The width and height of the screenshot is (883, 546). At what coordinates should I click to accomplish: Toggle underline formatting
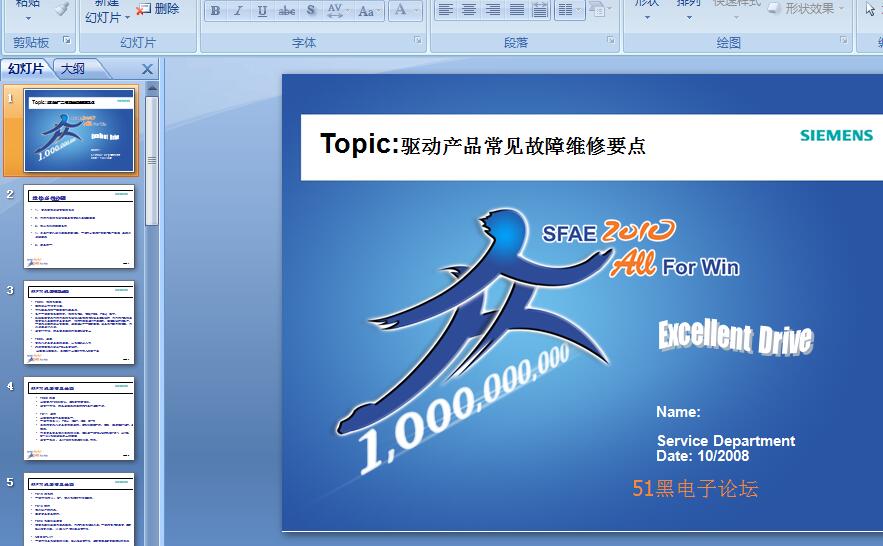tap(262, 11)
